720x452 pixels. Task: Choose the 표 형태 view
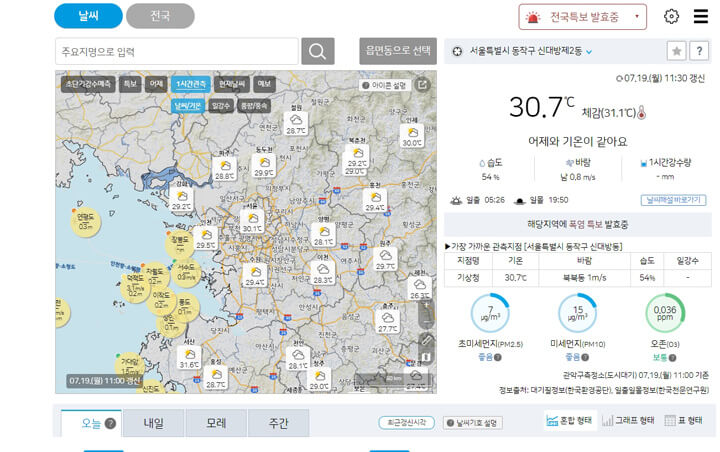click(684, 421)
